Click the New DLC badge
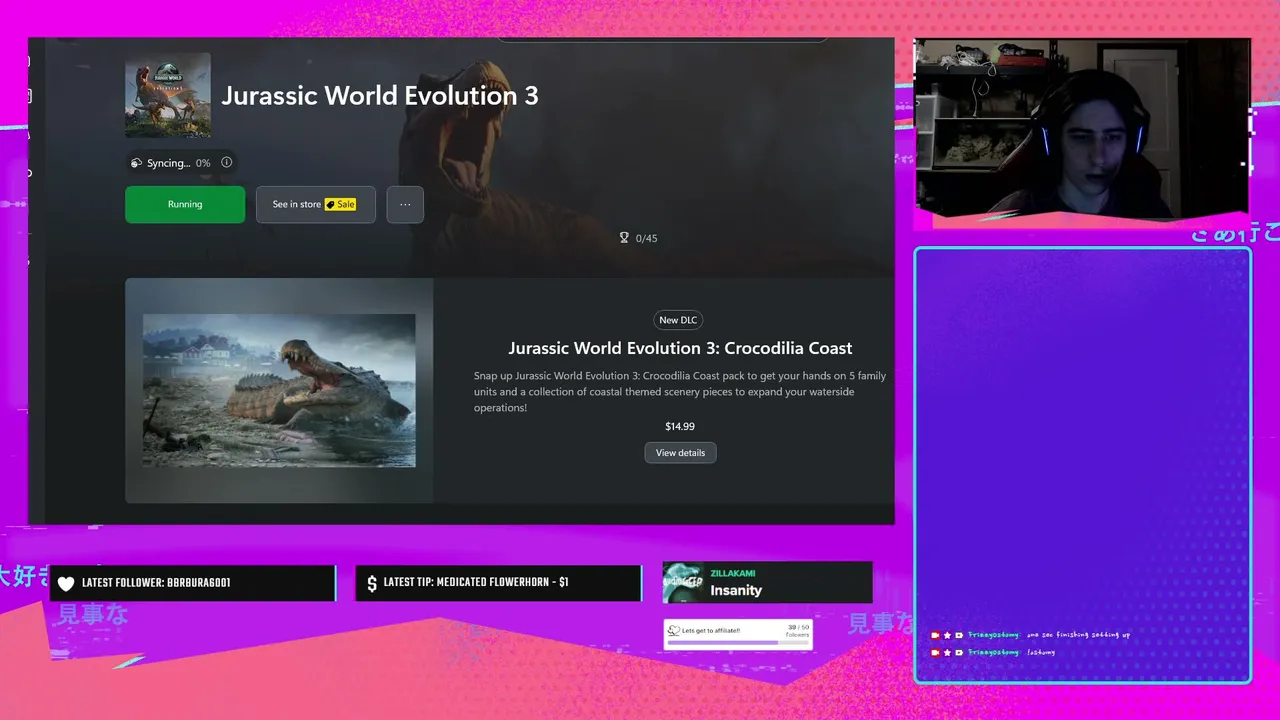The width and height of the screenshot is (1280, 720). coord(678,320)
